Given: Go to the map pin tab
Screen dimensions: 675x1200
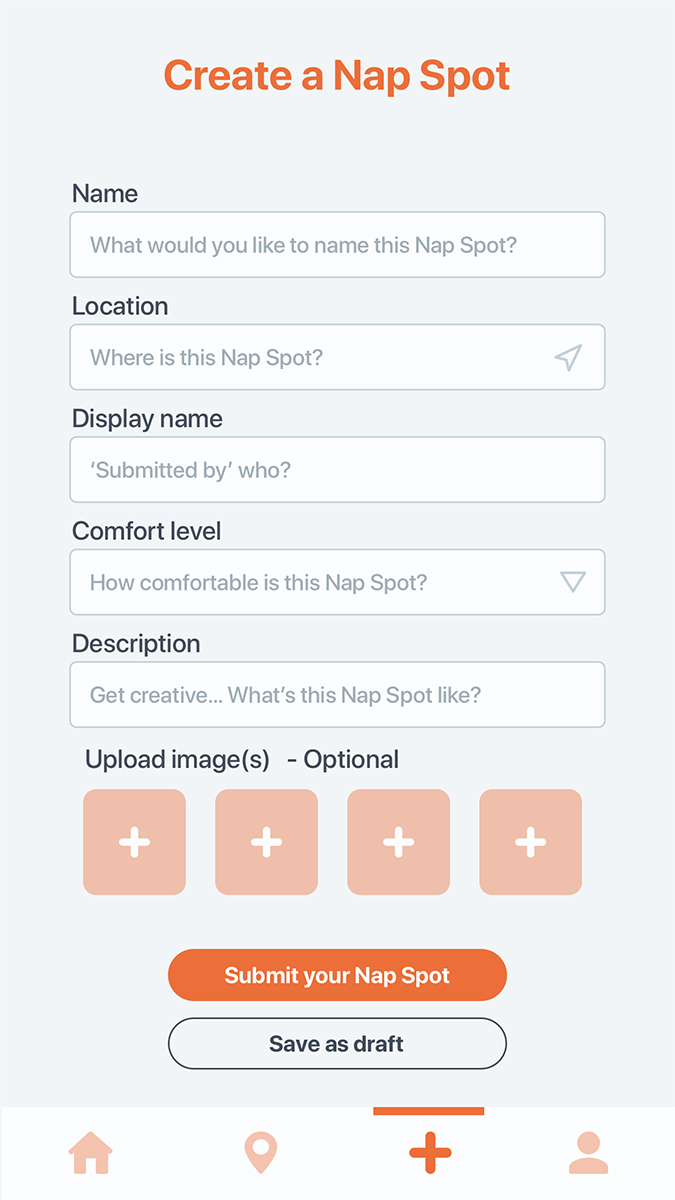Looking at the screenshot, I should tap(260, 1153).
